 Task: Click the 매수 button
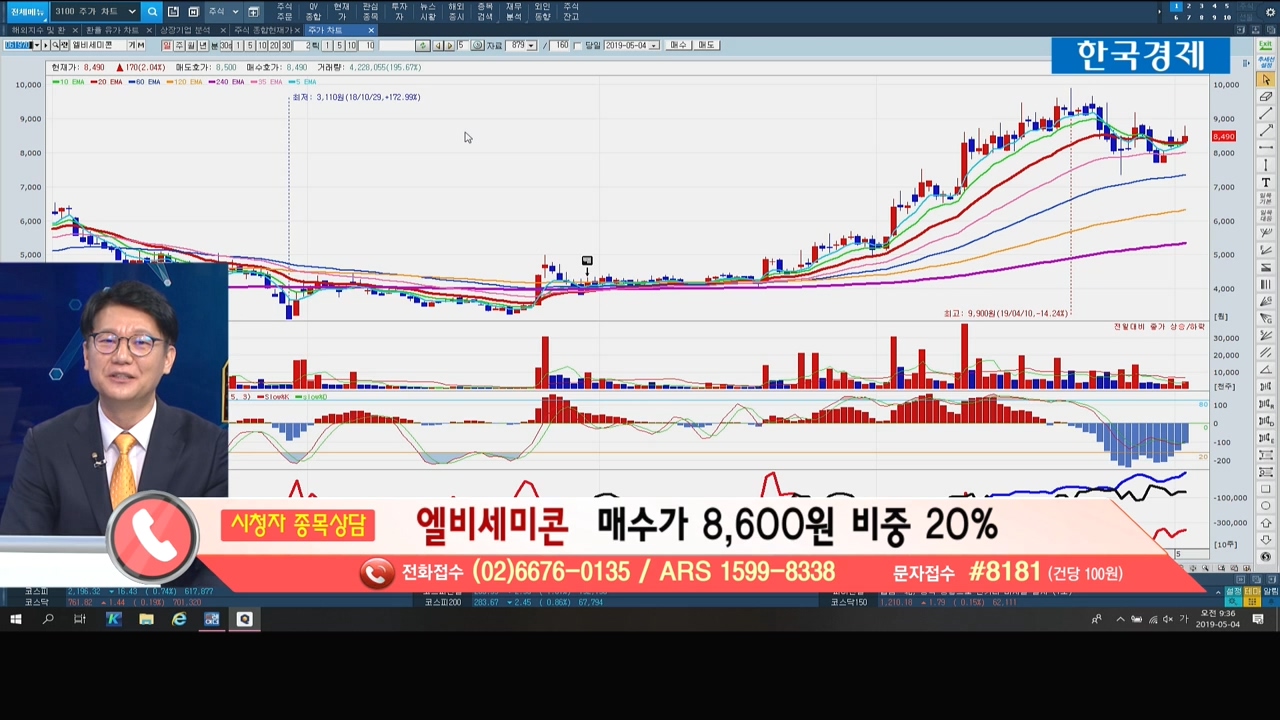679,46
